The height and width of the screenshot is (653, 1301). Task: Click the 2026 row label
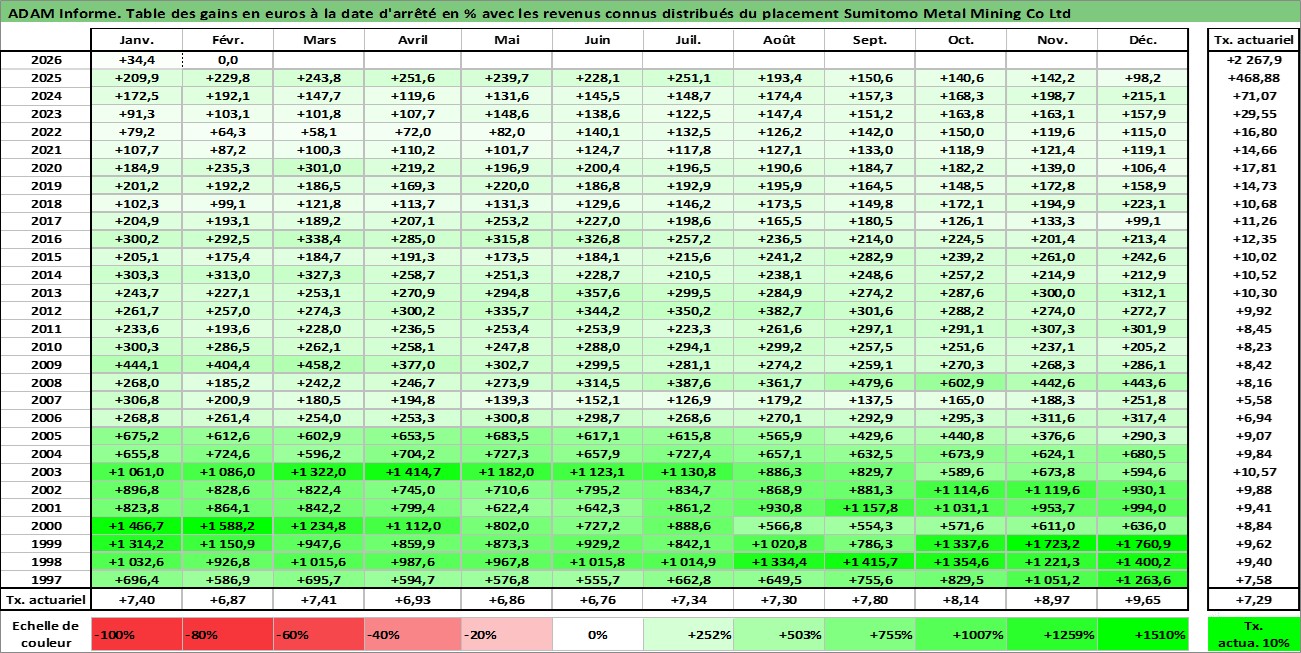pos(46,60)
